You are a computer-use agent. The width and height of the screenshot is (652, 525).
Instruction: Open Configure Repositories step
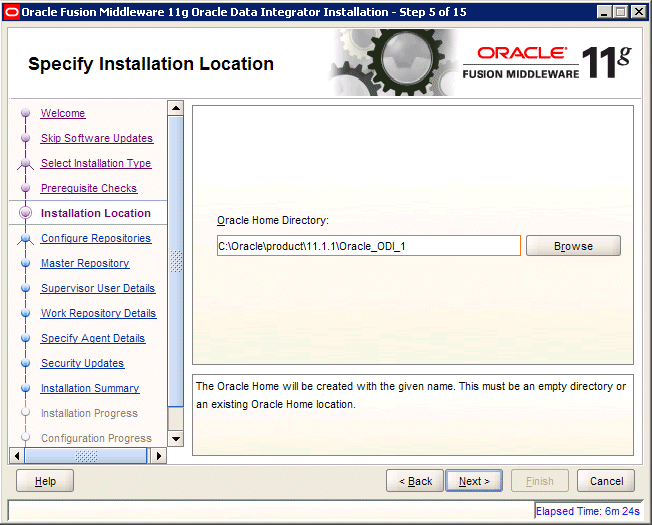click(96, 238)
